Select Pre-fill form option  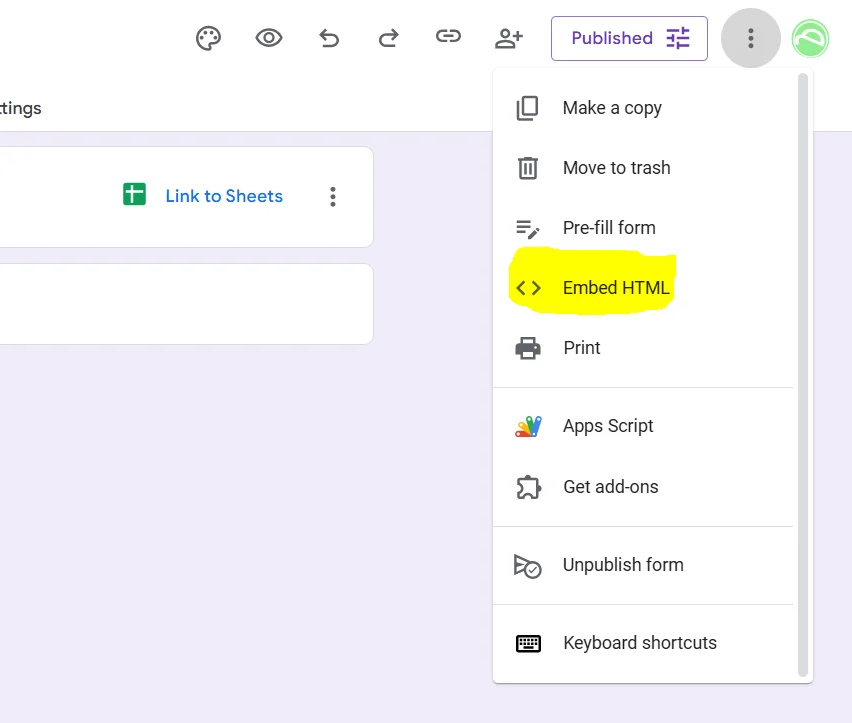click(x=609, y=228)
